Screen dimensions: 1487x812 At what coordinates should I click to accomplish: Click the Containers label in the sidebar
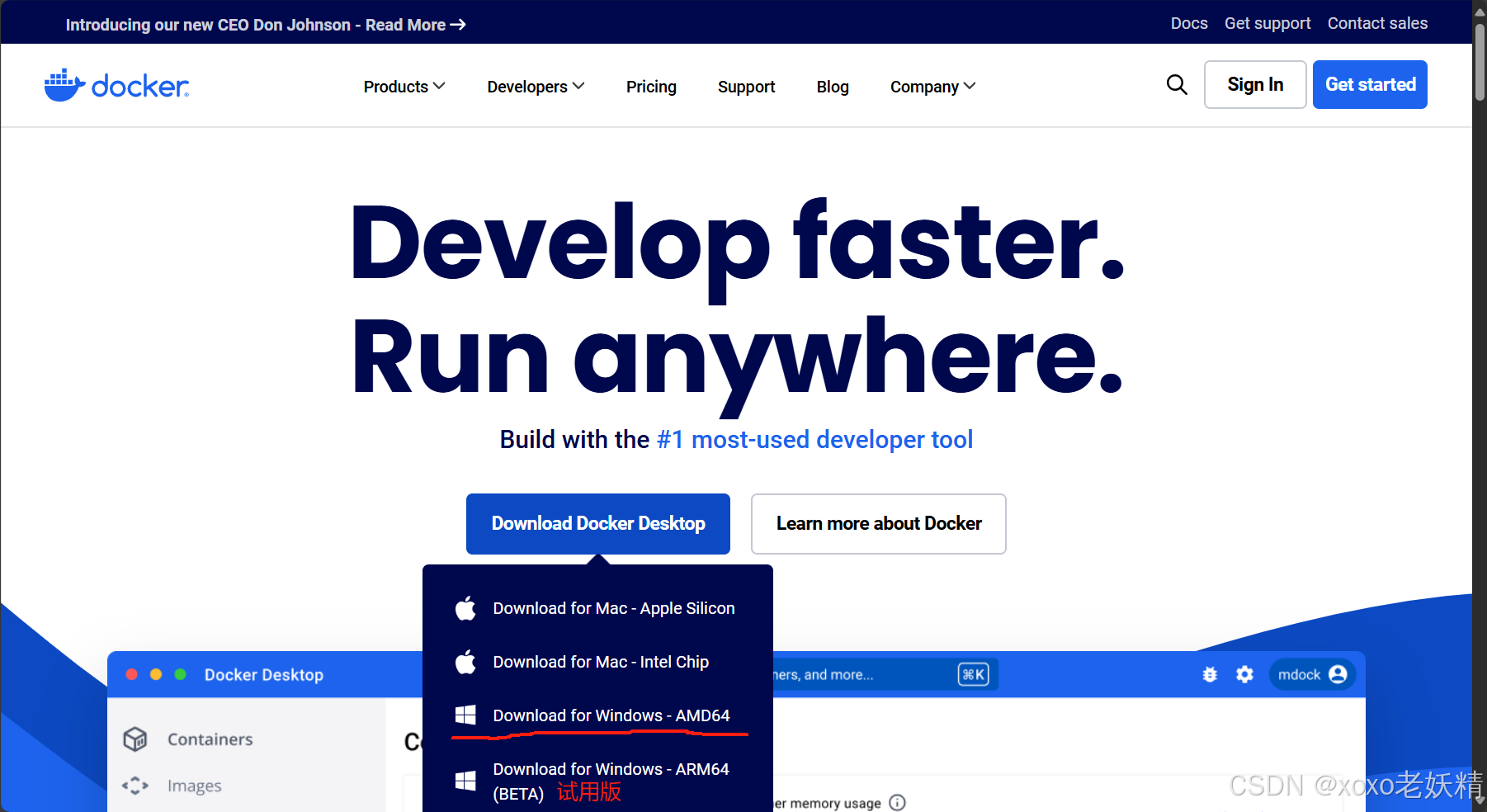point(210,739)
